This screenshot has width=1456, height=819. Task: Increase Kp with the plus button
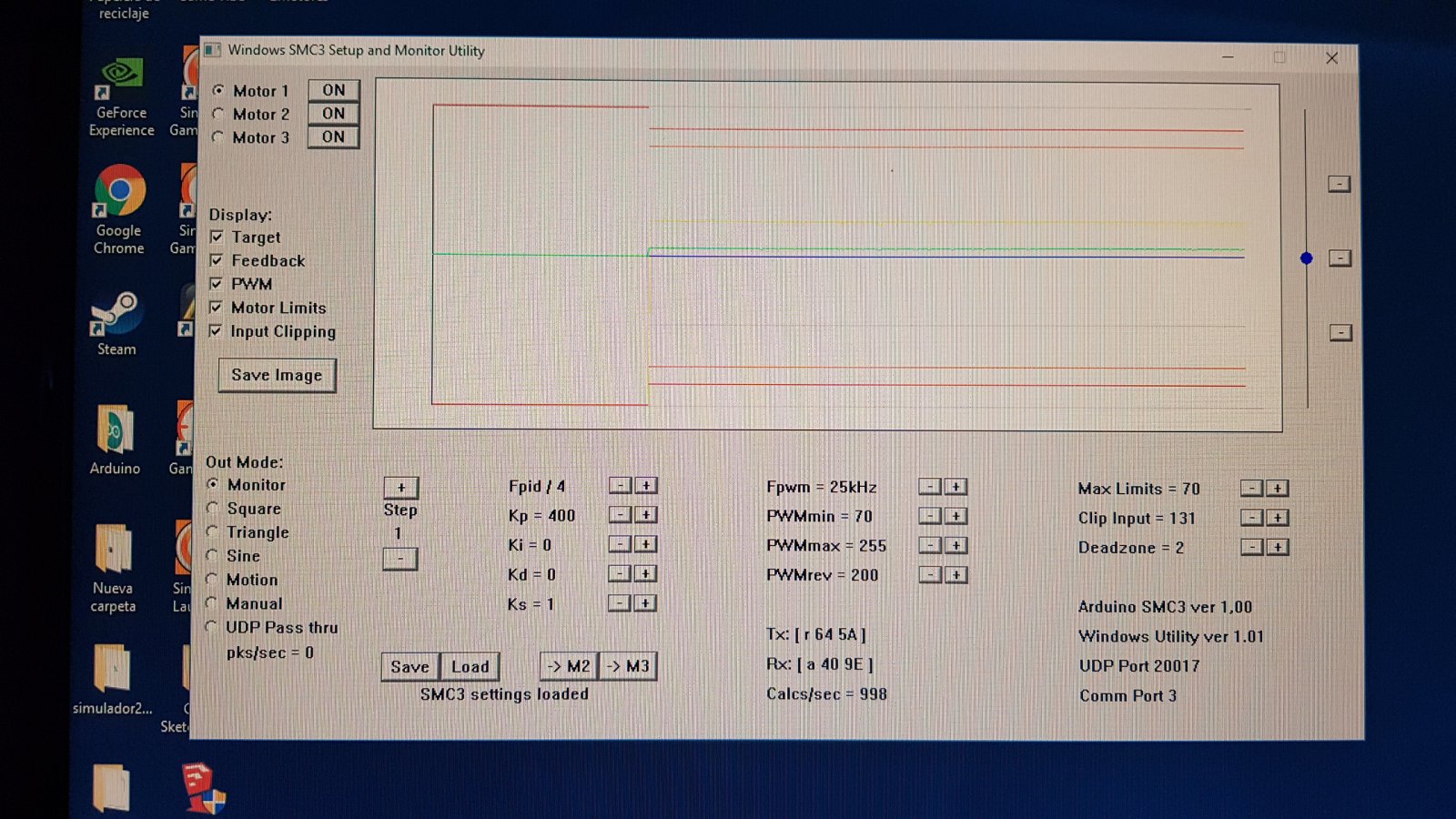[646, 515]
